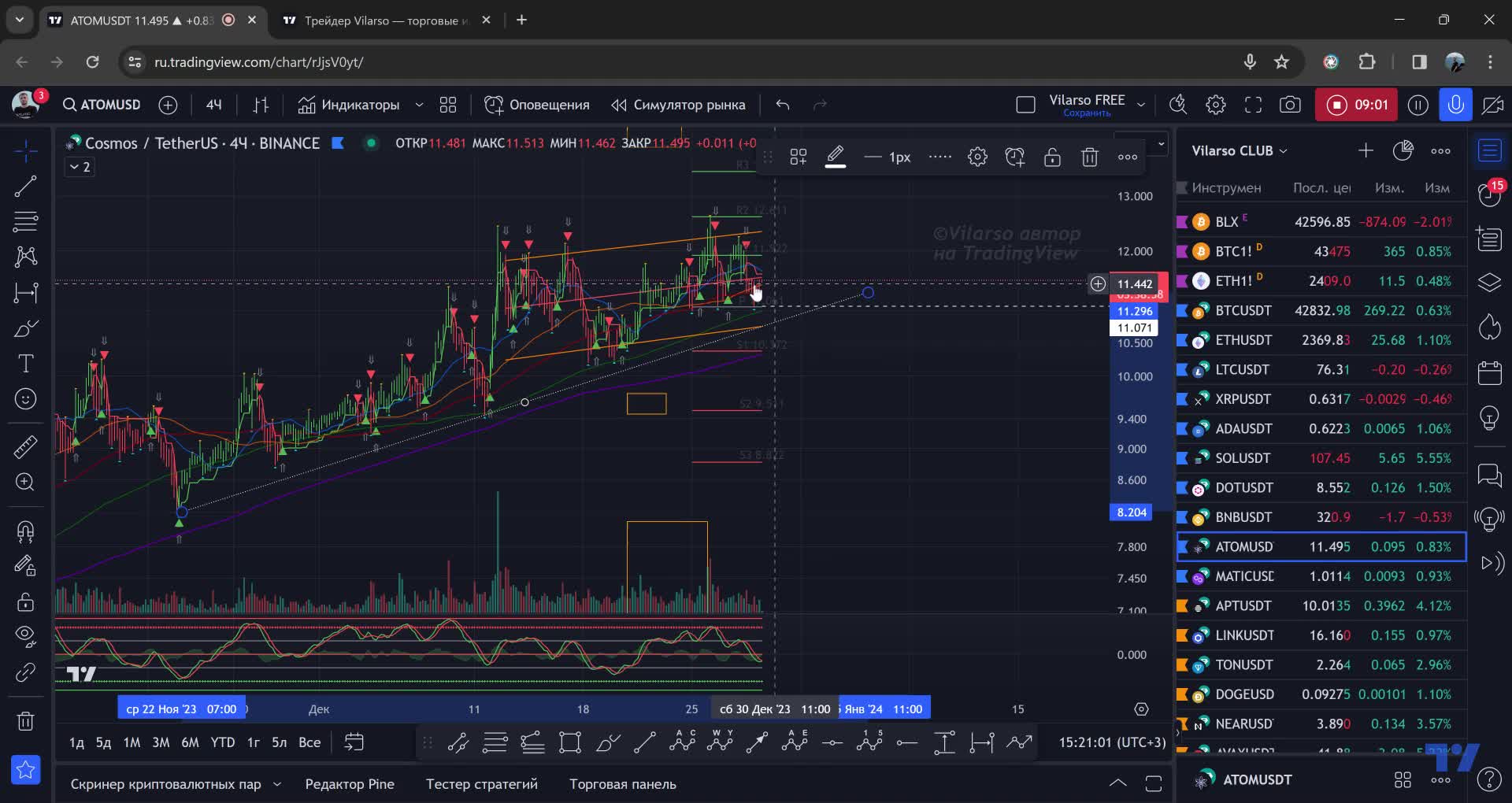Viewport: 1512px width, 803px height.
Task: Open the watchlist advanced view pie icon
Action: [1403, 150]
